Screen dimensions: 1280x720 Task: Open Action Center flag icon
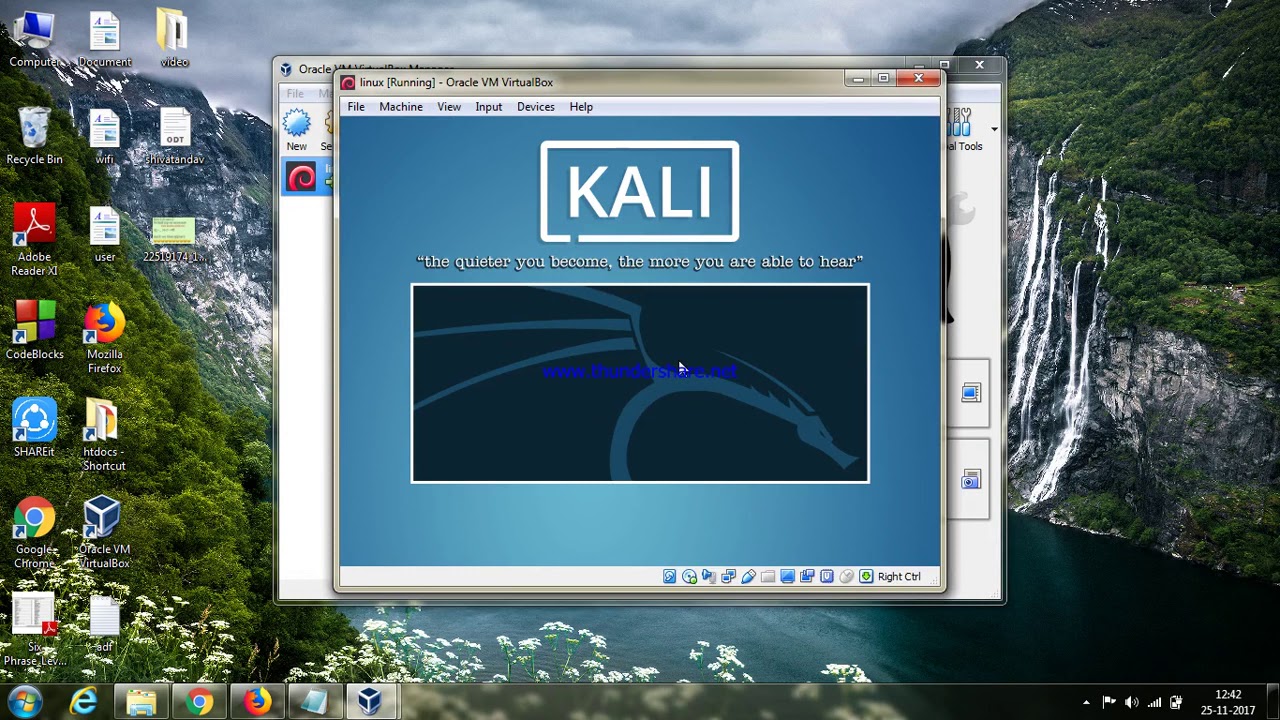[x=1109, y=703]
